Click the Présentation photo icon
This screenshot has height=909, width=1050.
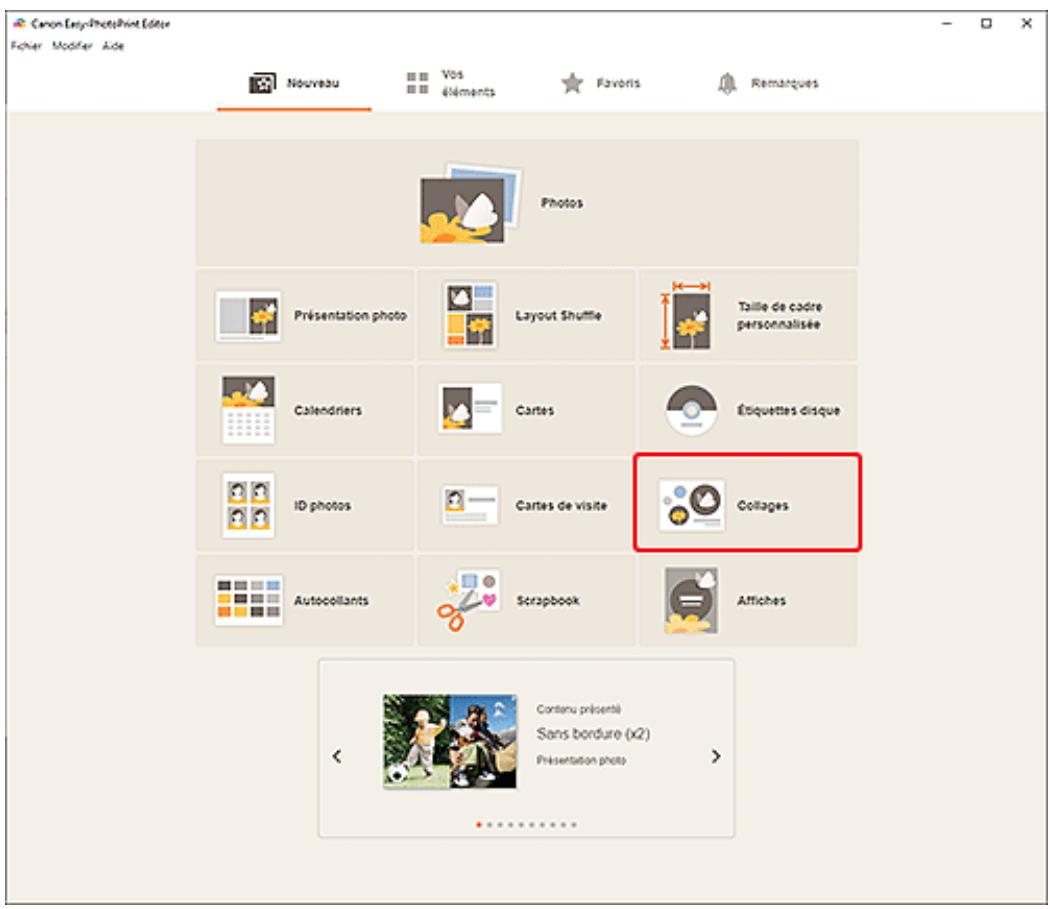point(248,316)
